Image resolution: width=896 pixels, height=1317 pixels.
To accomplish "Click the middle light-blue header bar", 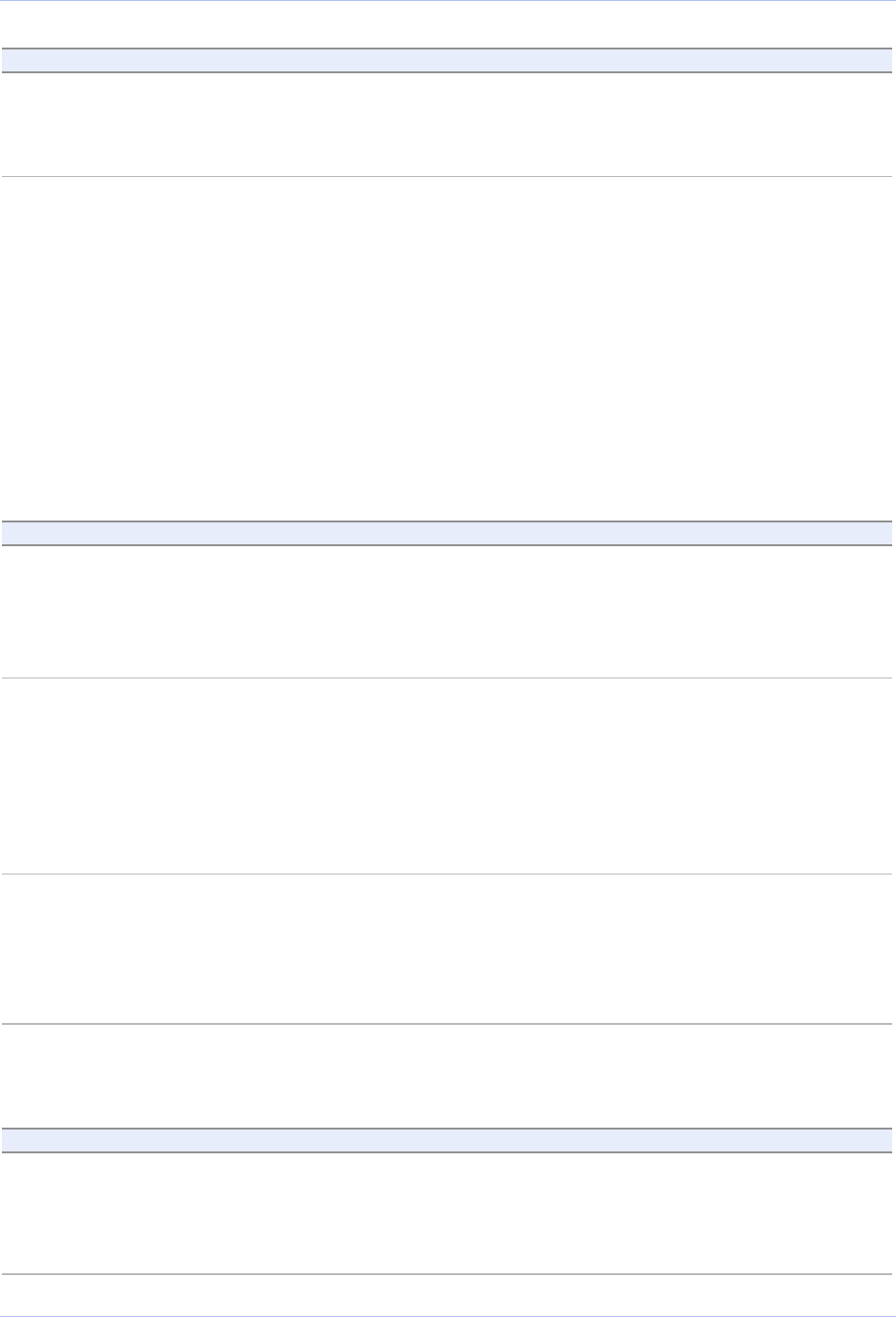I will coord(447,533).
